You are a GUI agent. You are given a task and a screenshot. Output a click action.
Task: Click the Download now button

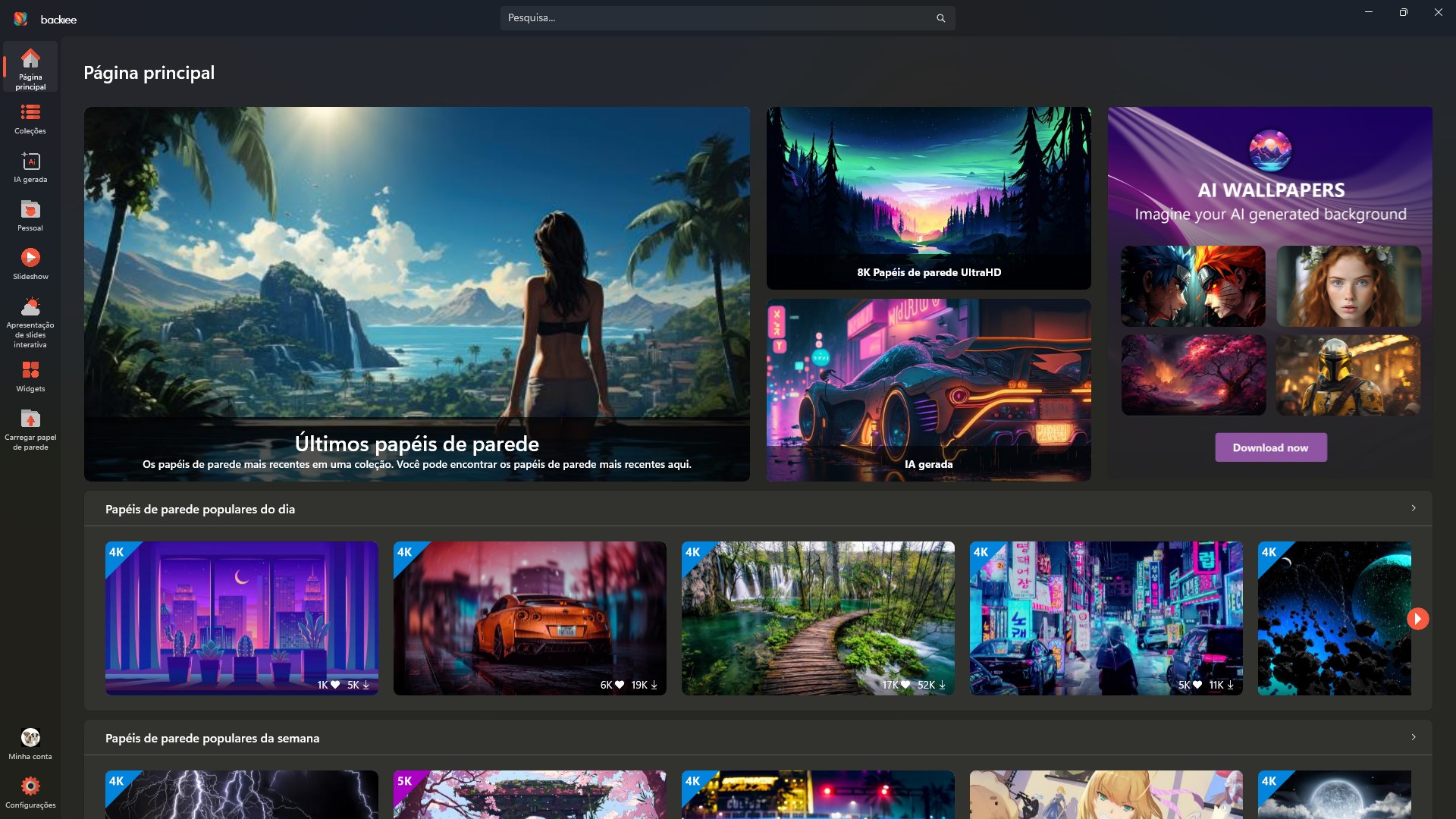tap(1270, 447)
